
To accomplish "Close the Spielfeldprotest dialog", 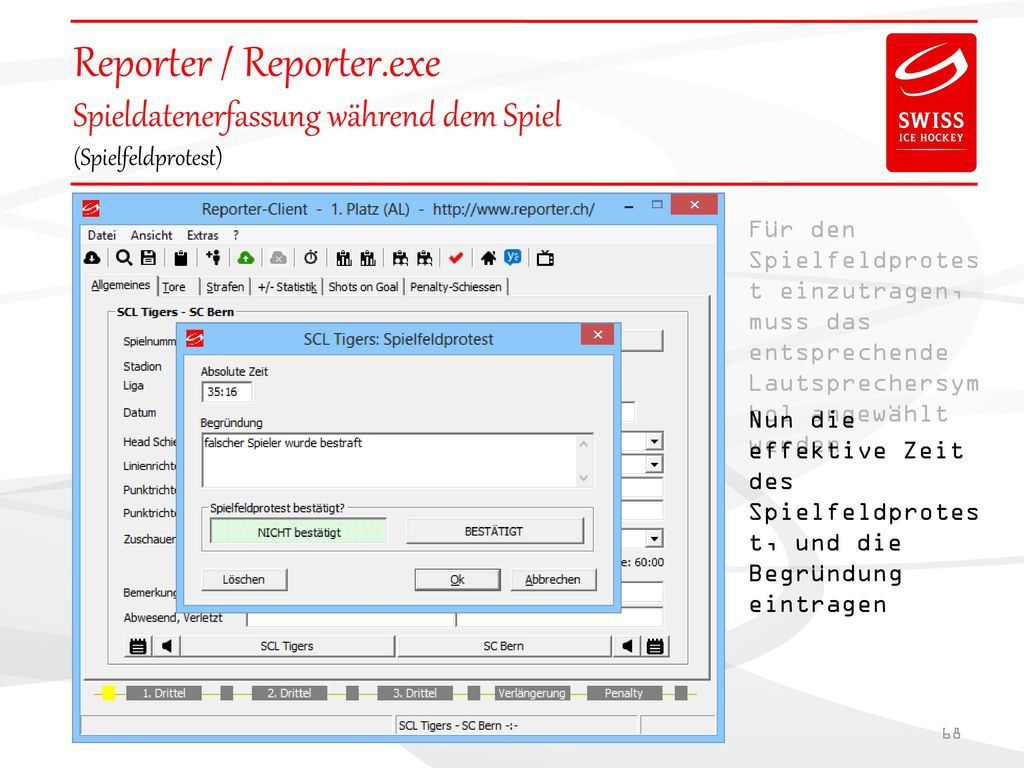I will (x=598, y=334).
